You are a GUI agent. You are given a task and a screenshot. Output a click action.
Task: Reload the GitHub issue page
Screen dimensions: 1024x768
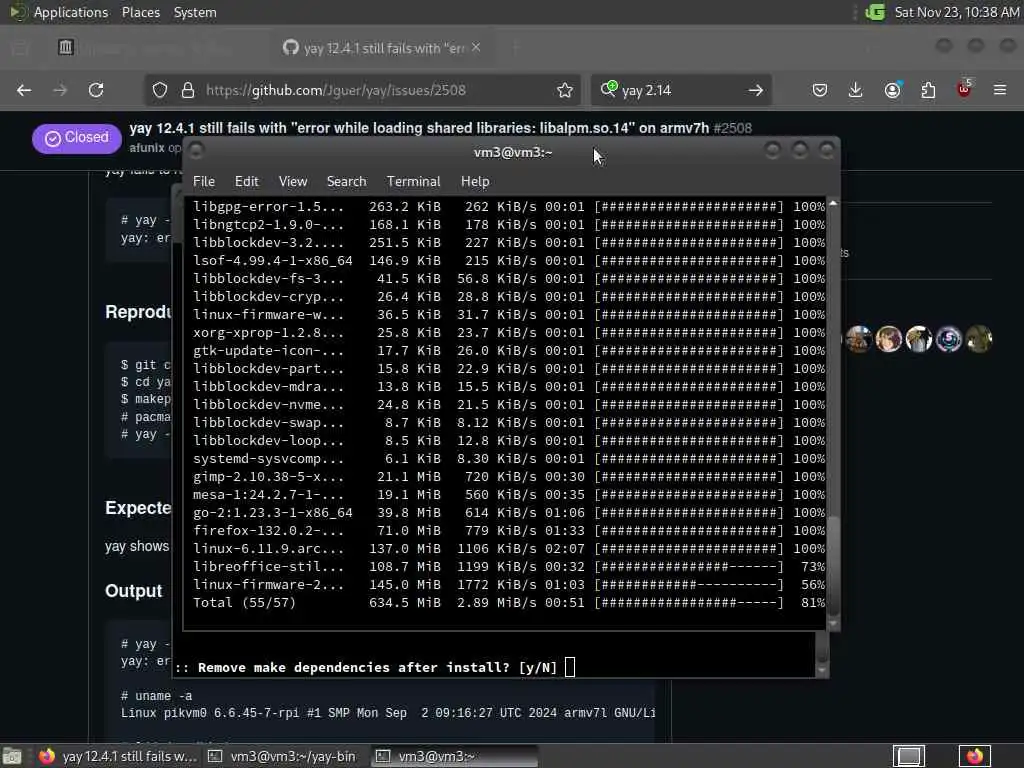click(x=96, y=90)
